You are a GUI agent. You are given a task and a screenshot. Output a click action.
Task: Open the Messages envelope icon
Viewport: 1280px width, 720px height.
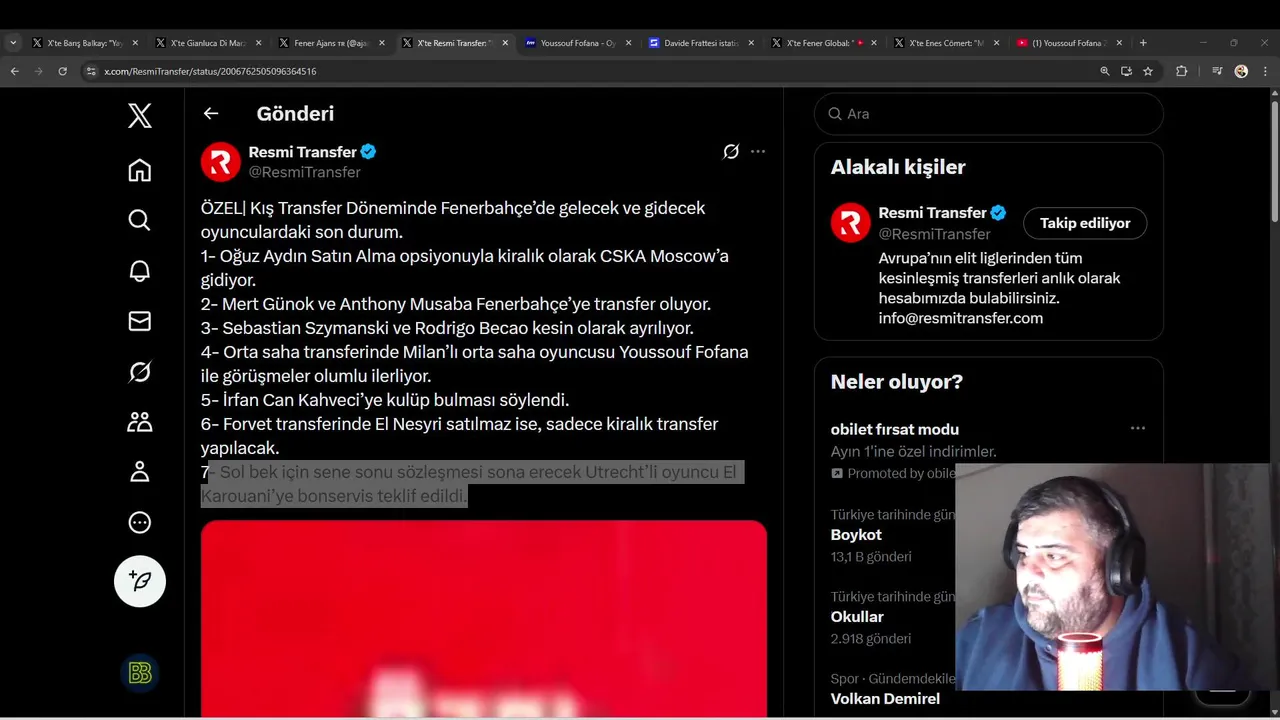click(x=140, y=321)
